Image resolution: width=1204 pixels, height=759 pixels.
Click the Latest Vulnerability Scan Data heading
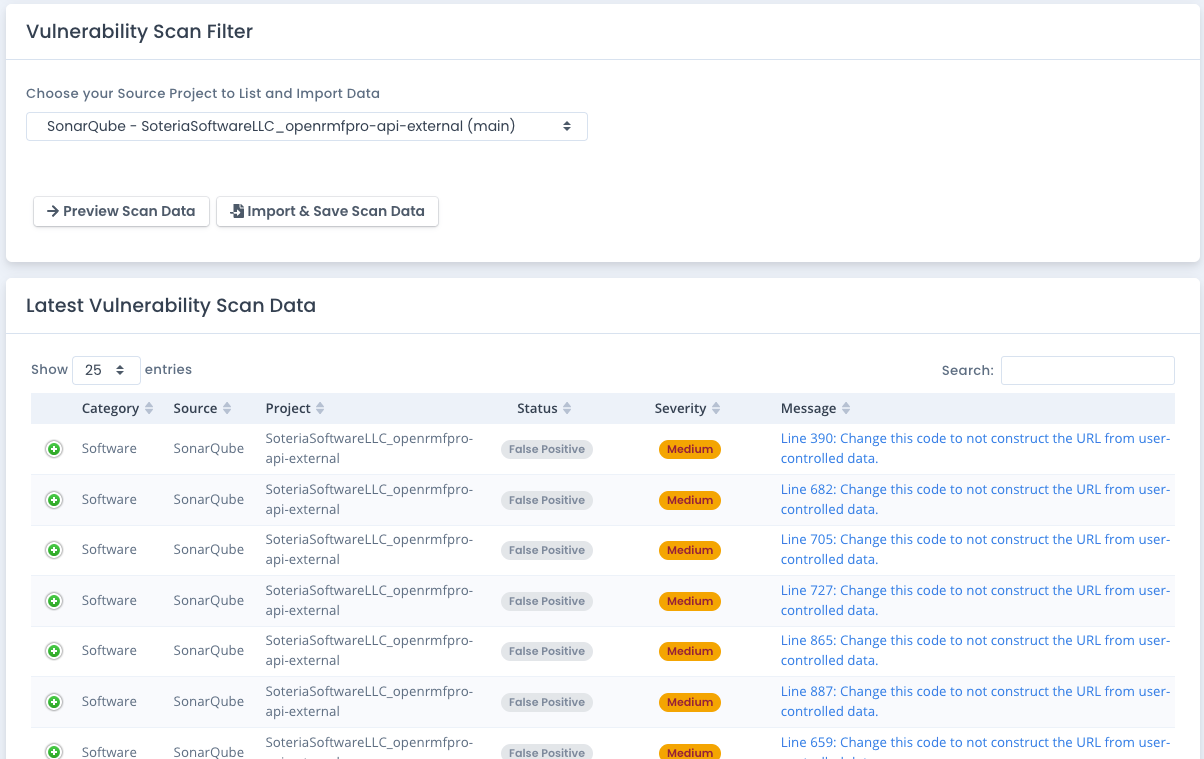(171, 305)
